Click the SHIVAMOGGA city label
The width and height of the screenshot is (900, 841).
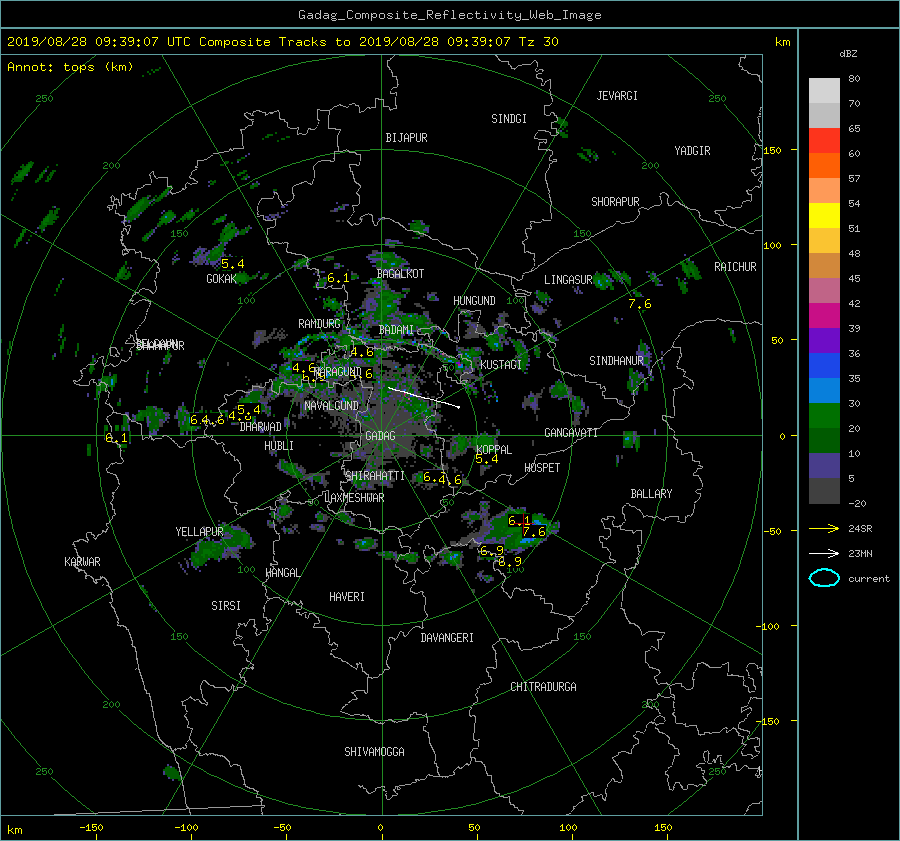pyautogui.click(x=374, y=752)
